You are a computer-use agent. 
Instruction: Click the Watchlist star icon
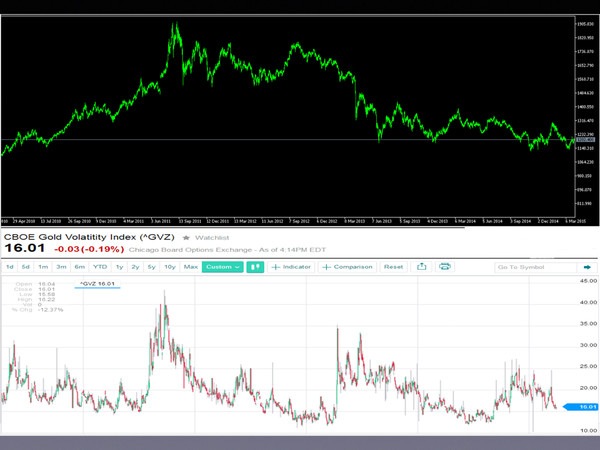pos(186,238)
